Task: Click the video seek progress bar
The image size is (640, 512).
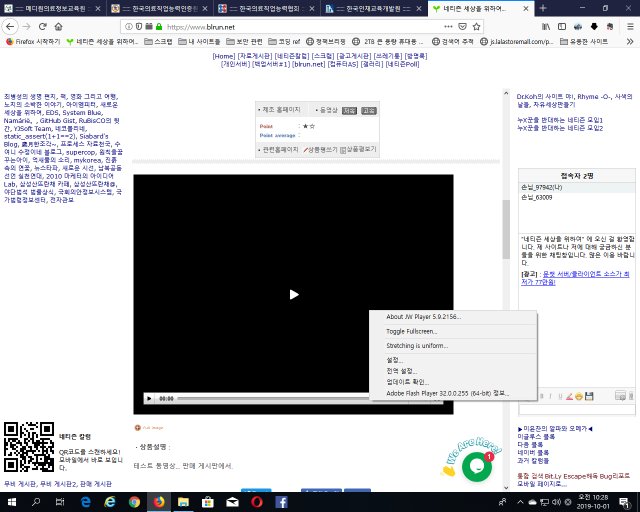Action: coord(273,398)
